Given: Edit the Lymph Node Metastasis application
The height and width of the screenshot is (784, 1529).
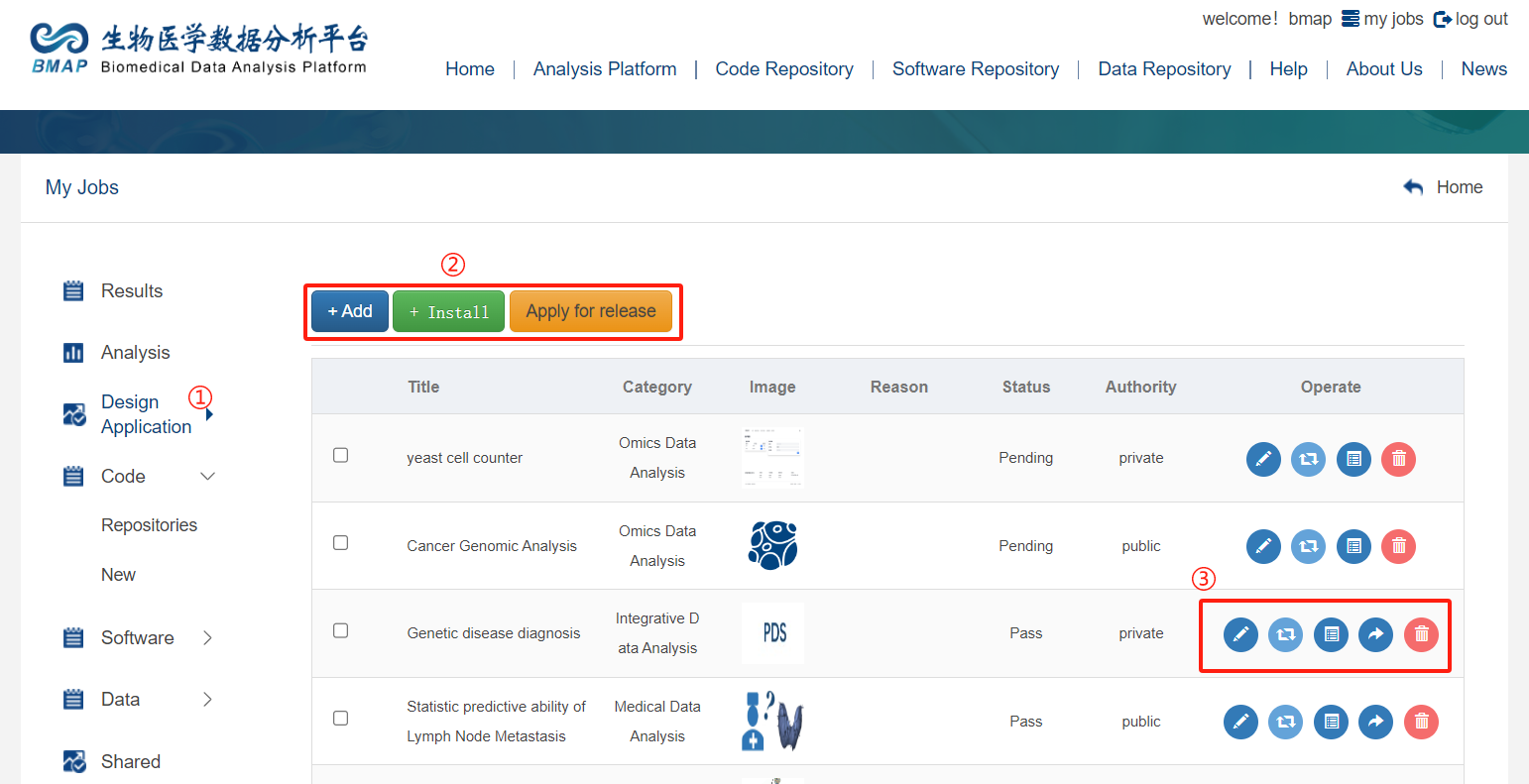Looking at the screenshot, I should coord(1240,722).
